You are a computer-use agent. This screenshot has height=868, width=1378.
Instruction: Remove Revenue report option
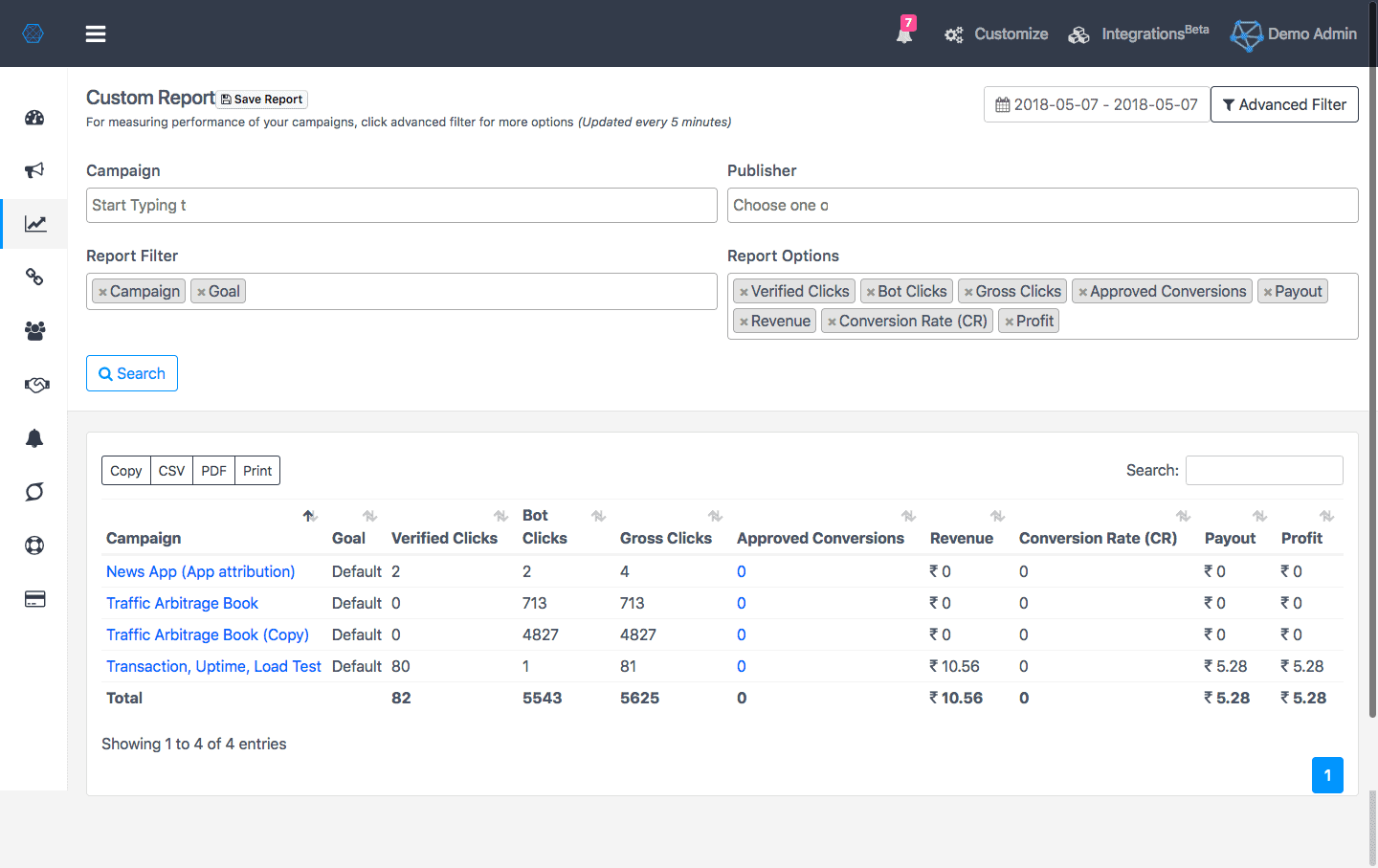(x=744, y=322)
